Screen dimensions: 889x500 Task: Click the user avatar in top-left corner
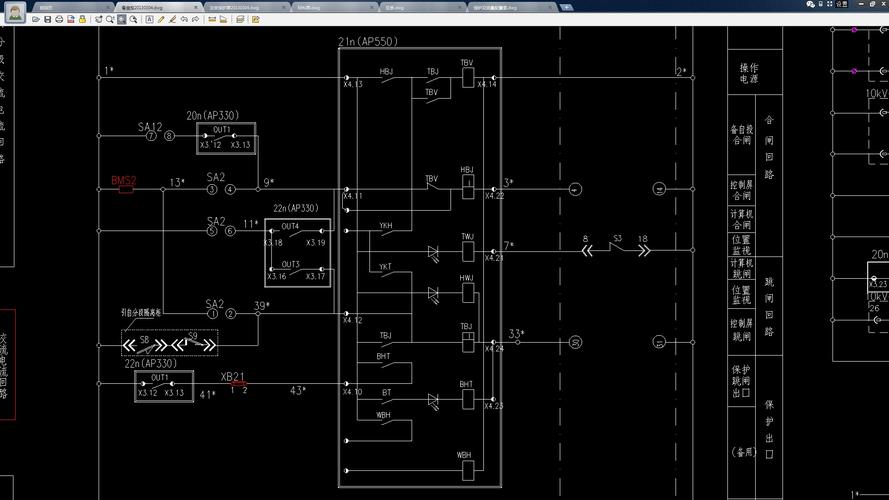pos(14,12)
